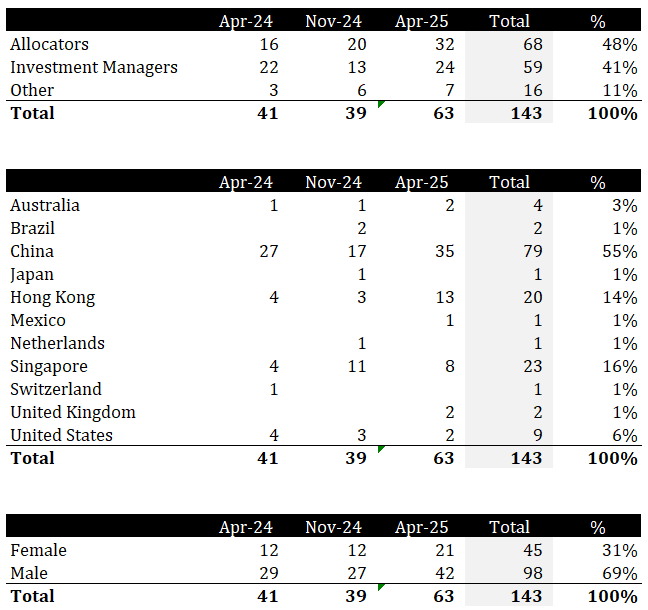This screenshot has height=610, width=648.
Task: Select Female Apr-25 value 21
Action: 445,550
